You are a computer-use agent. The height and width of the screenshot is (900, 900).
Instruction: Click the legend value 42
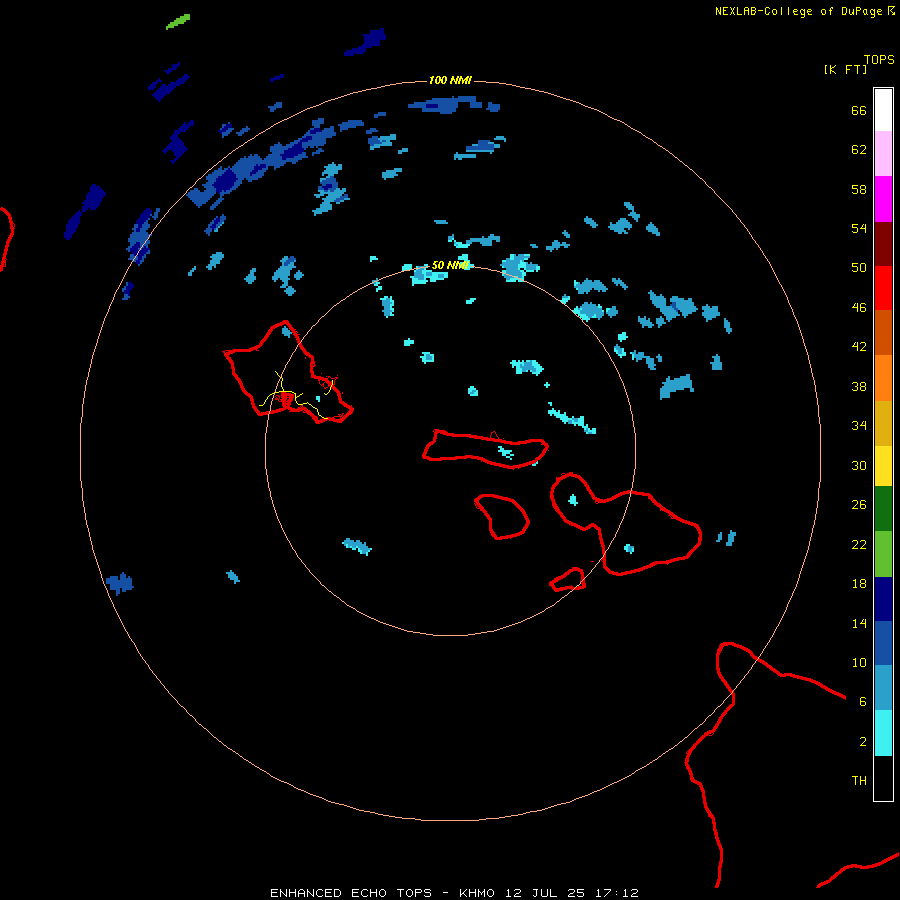tap(859, 347)
